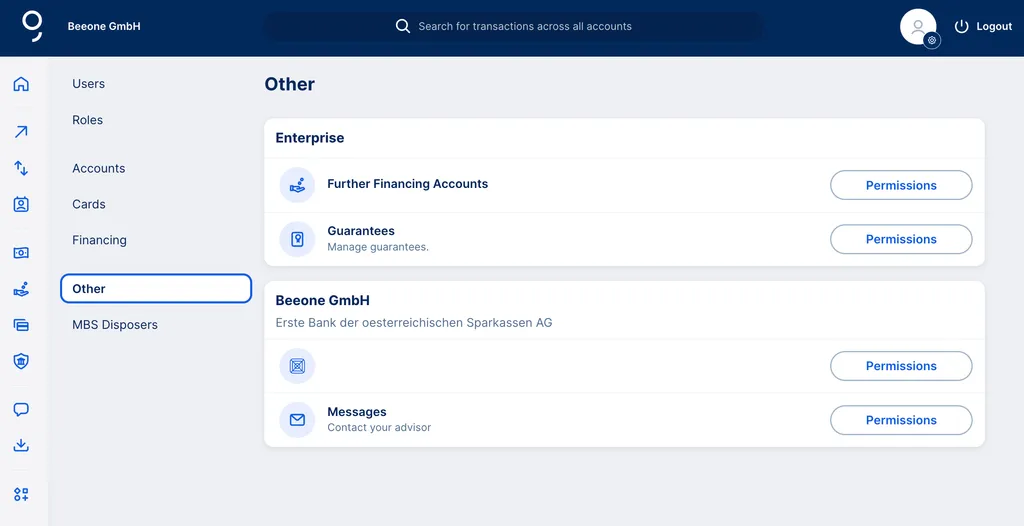1024x526 pixels.
Task: Open the apps grid icon in sidebar
Action: [x=21, y=494]
